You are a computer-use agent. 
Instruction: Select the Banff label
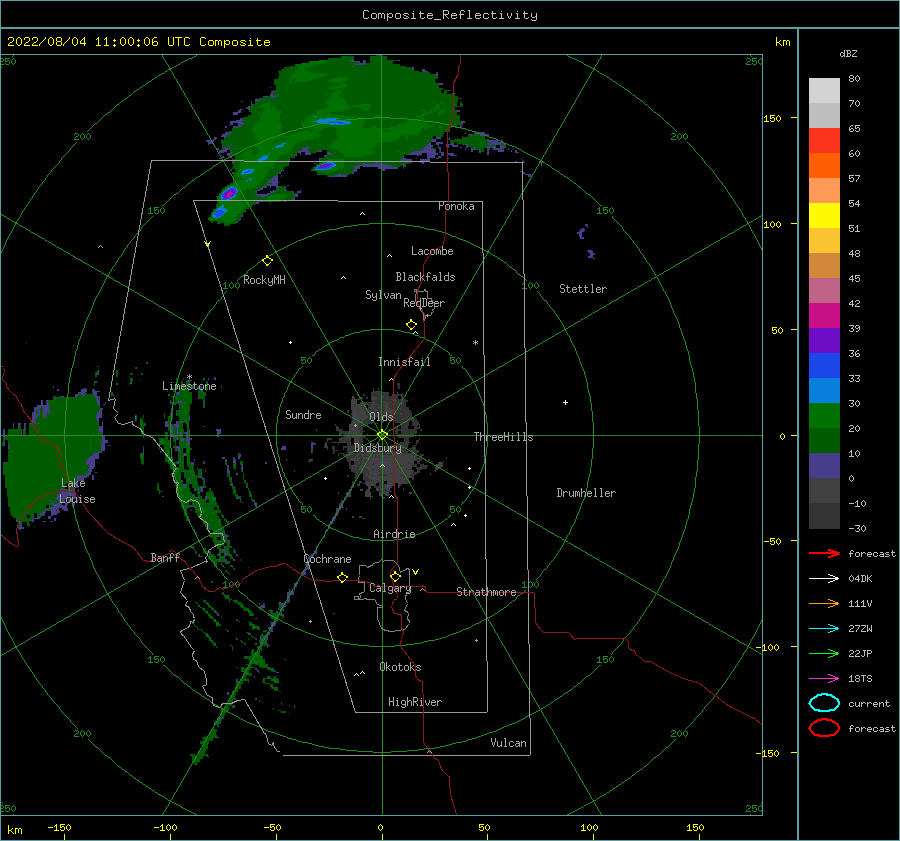165,557
